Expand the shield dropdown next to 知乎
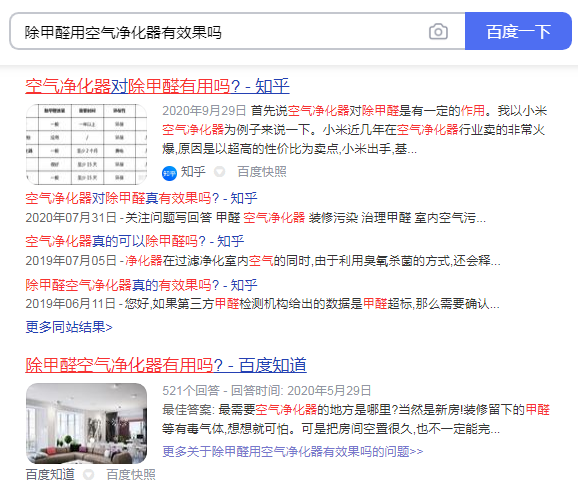The width and height of the screenshot is (578, 491). point(220,172)
